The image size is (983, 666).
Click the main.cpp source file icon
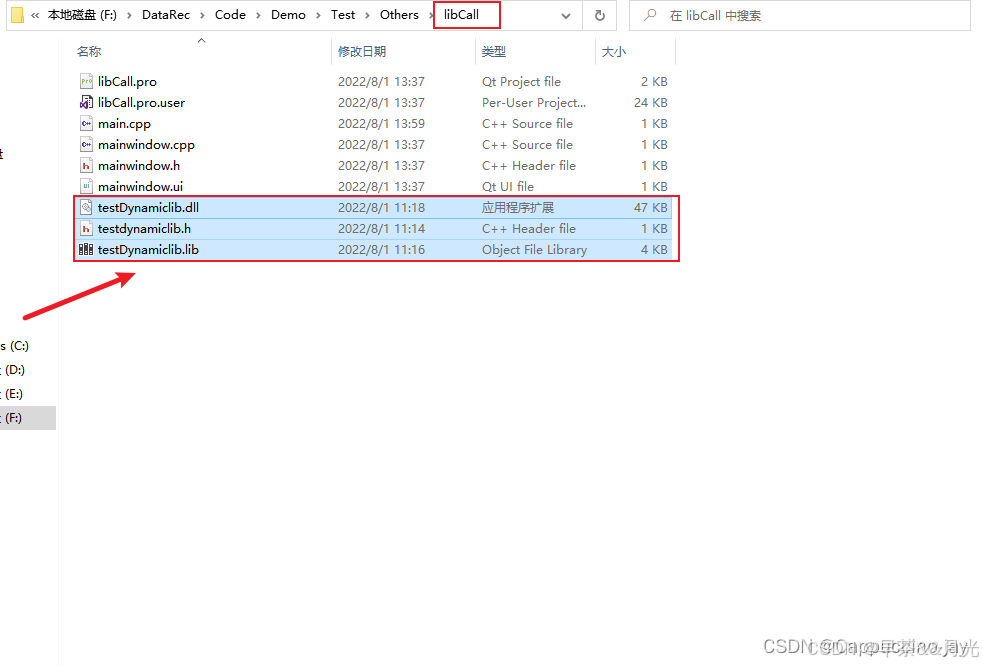[86, 124]
